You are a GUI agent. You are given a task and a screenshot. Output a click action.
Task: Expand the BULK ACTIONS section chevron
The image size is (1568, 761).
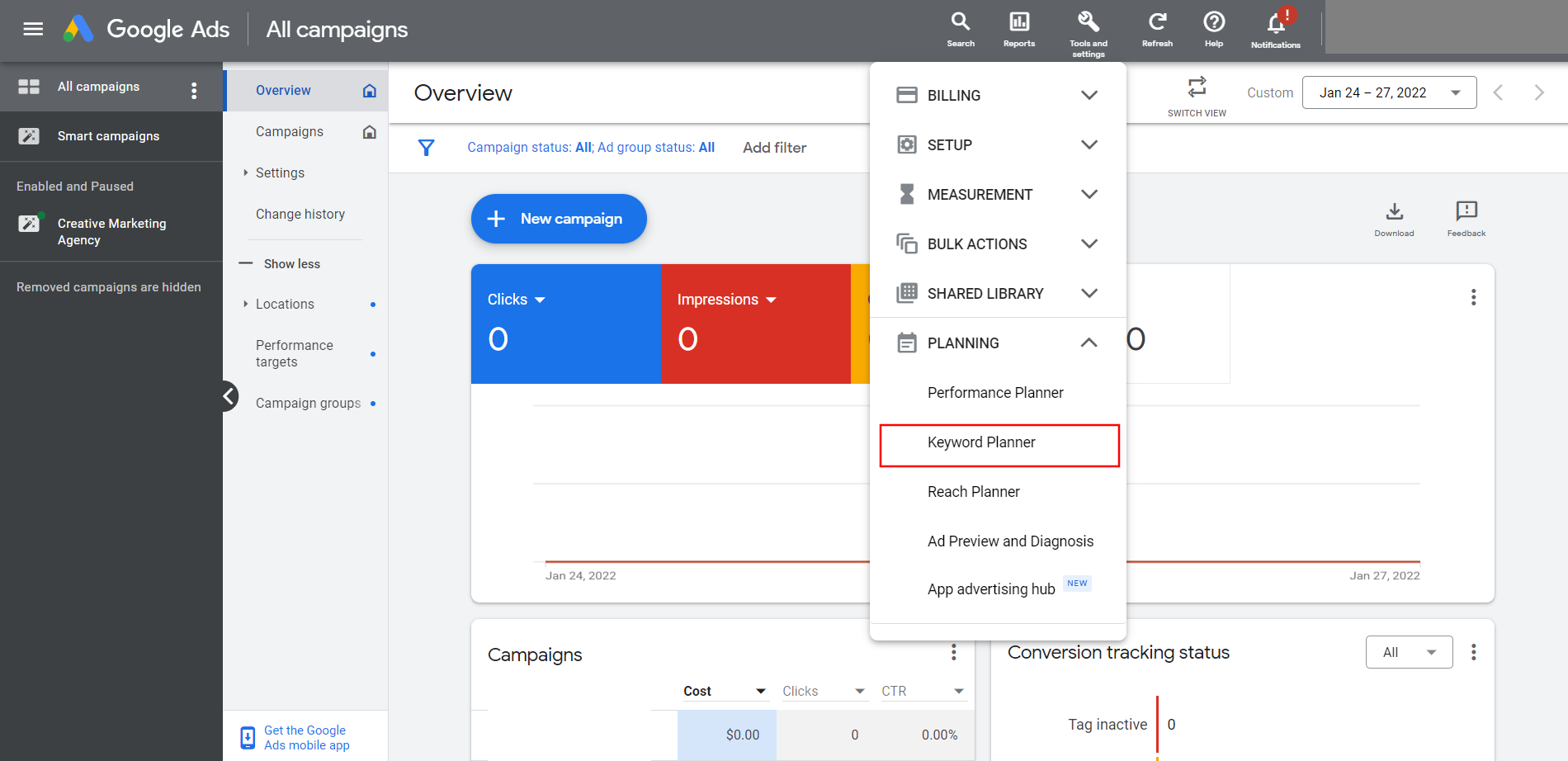click(1089, 243)
